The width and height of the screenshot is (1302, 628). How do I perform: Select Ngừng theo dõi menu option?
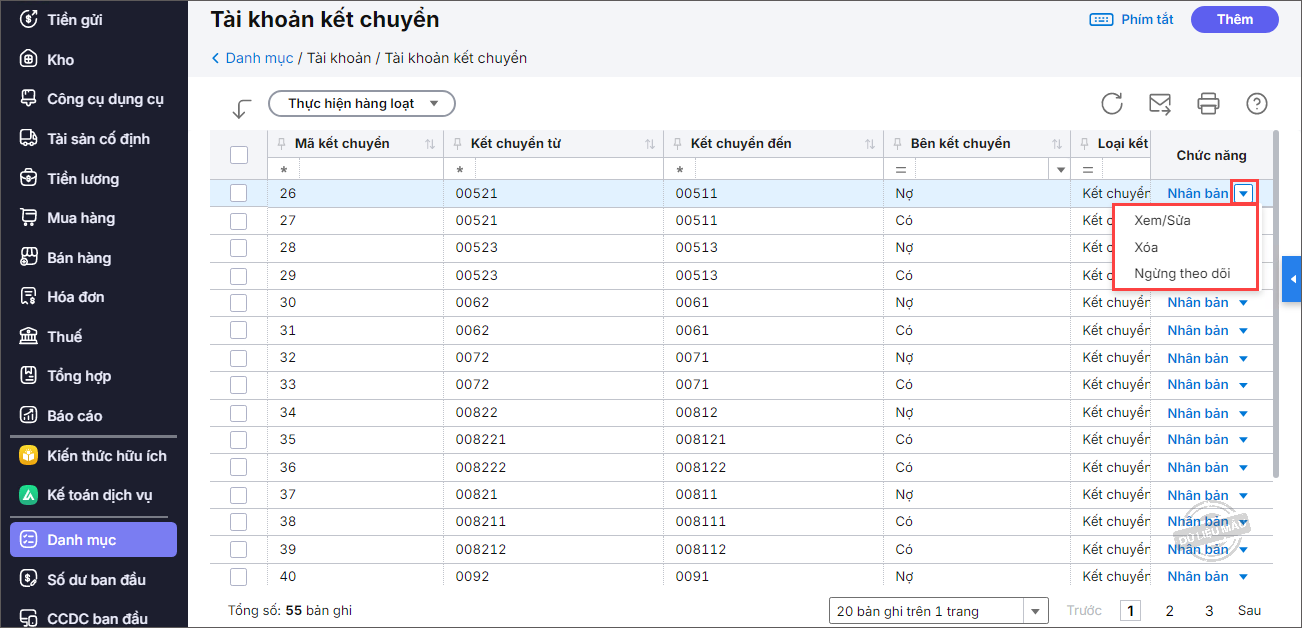(x=1182, y=273)
